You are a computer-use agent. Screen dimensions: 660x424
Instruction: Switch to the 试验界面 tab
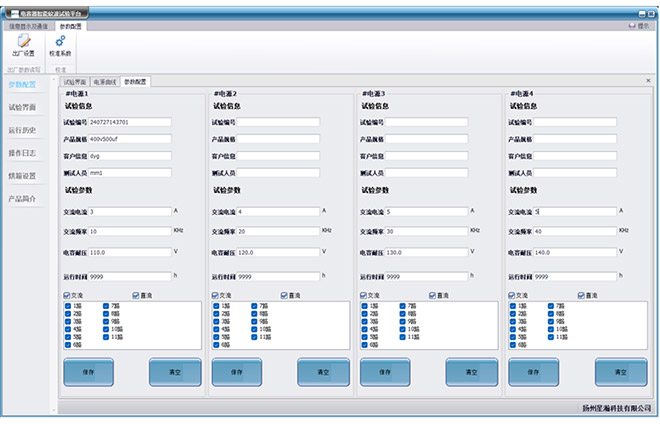coord(75,81)
